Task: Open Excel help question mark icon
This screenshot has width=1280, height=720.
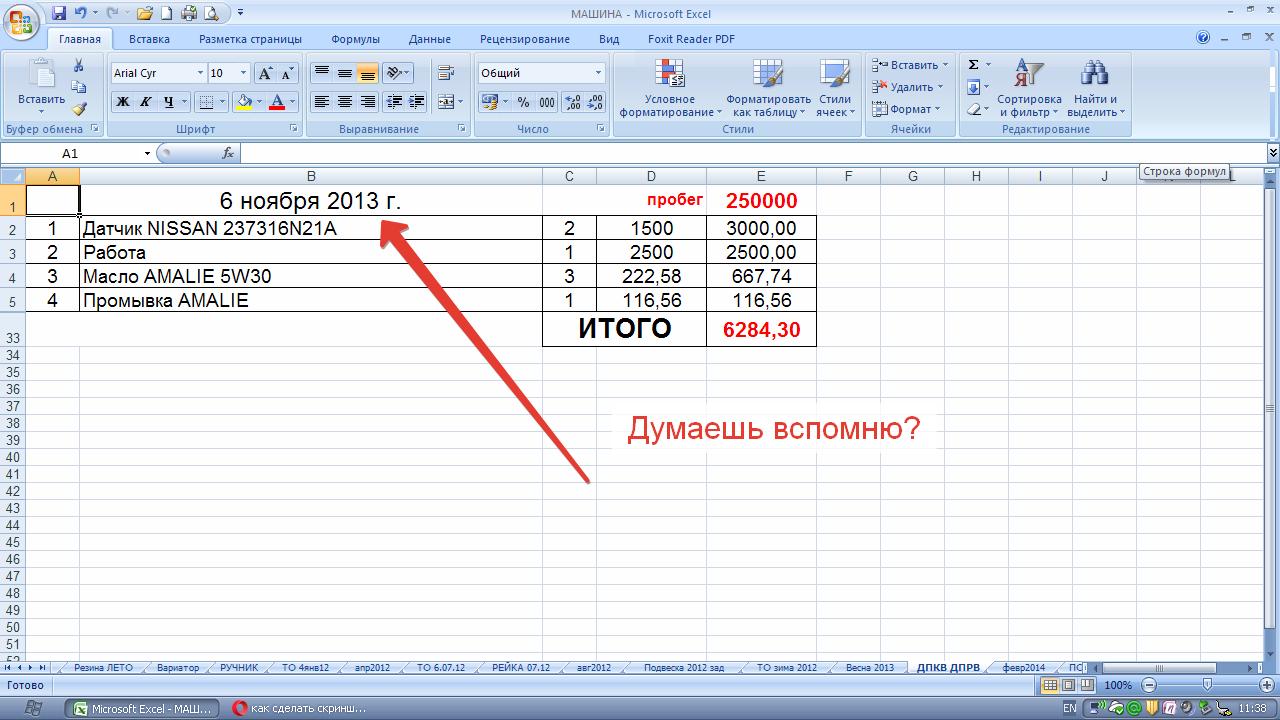Action: coord(1204,38)
